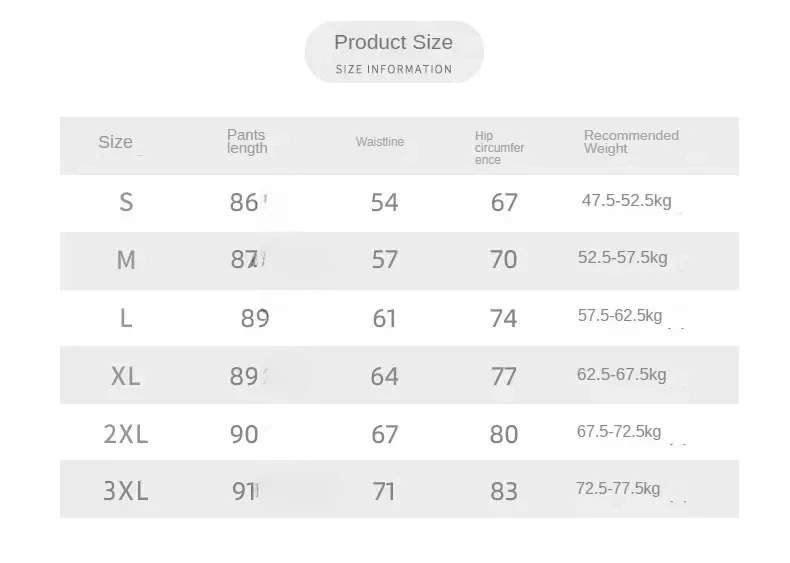Image resolution: width=790 pixels, height=563 pixels.
Task: Click the S size row label
Action: click(126, 203)
